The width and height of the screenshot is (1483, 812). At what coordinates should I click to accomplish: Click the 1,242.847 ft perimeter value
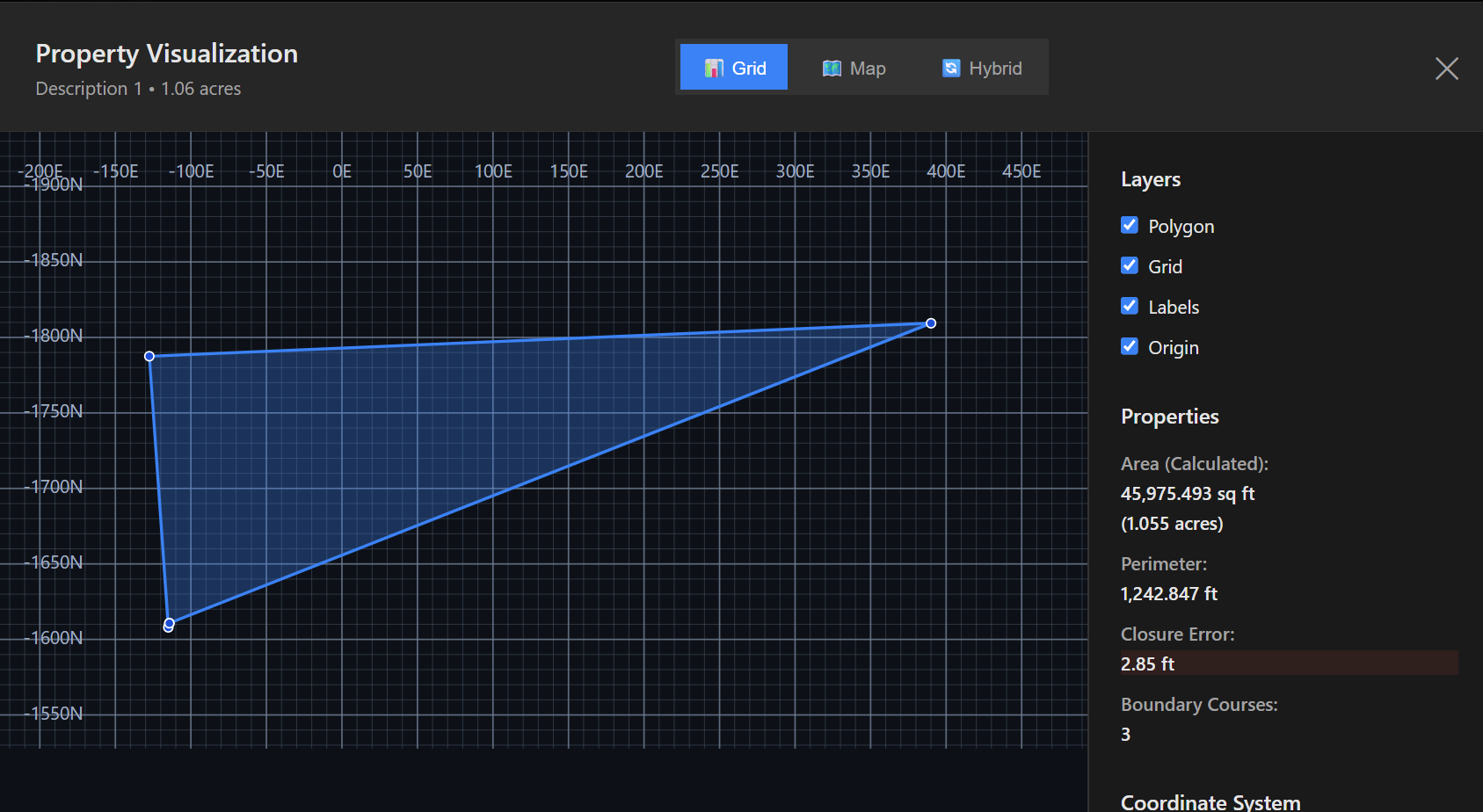point(1168,594)
